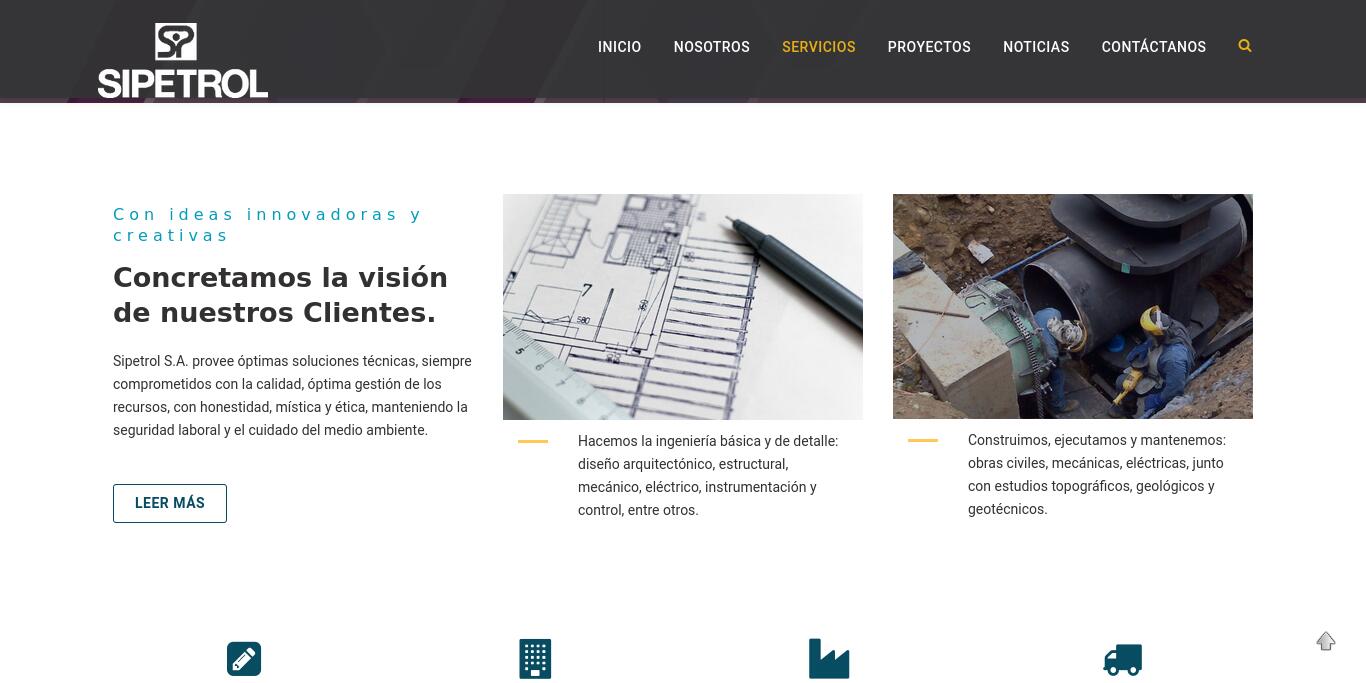
Task: Click the search magnifier icon in navigation
Action: 1245,46
